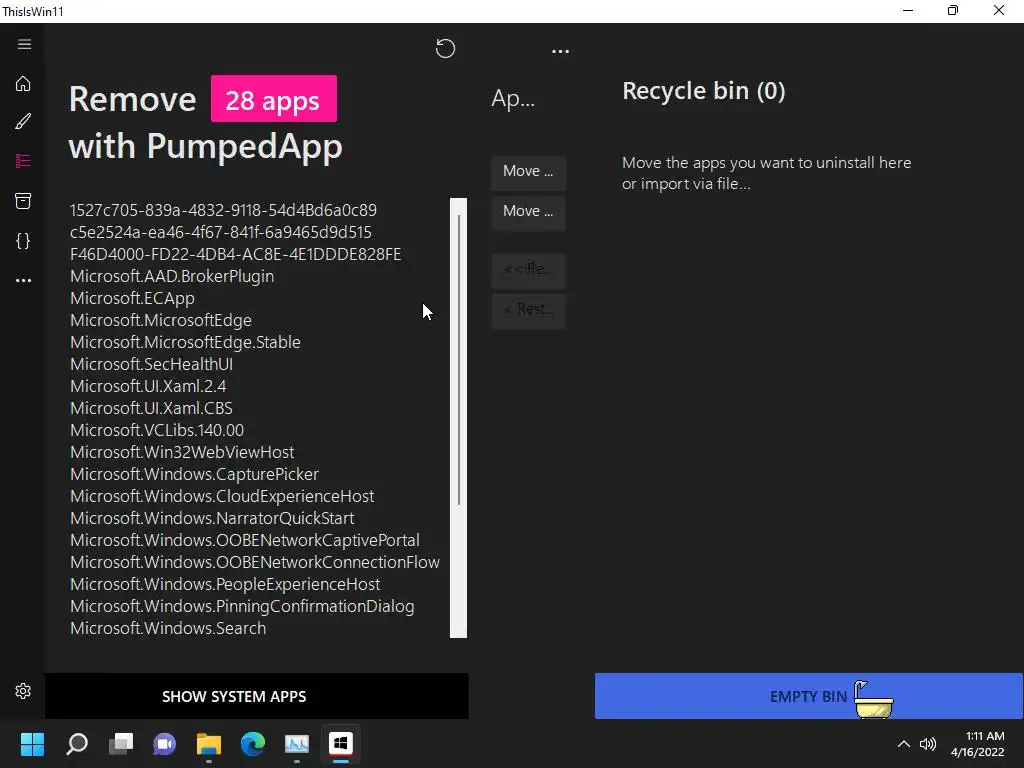Select c5e2524a-ea46-4f67-841f-6a9465d9d515 entry
Screen dimensions: 1024x768
click(x=221, y=232)
